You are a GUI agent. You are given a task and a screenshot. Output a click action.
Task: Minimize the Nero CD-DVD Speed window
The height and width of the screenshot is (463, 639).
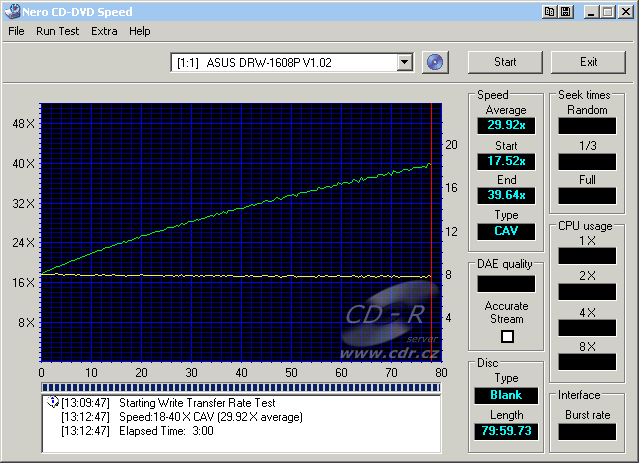click(592, 12)
